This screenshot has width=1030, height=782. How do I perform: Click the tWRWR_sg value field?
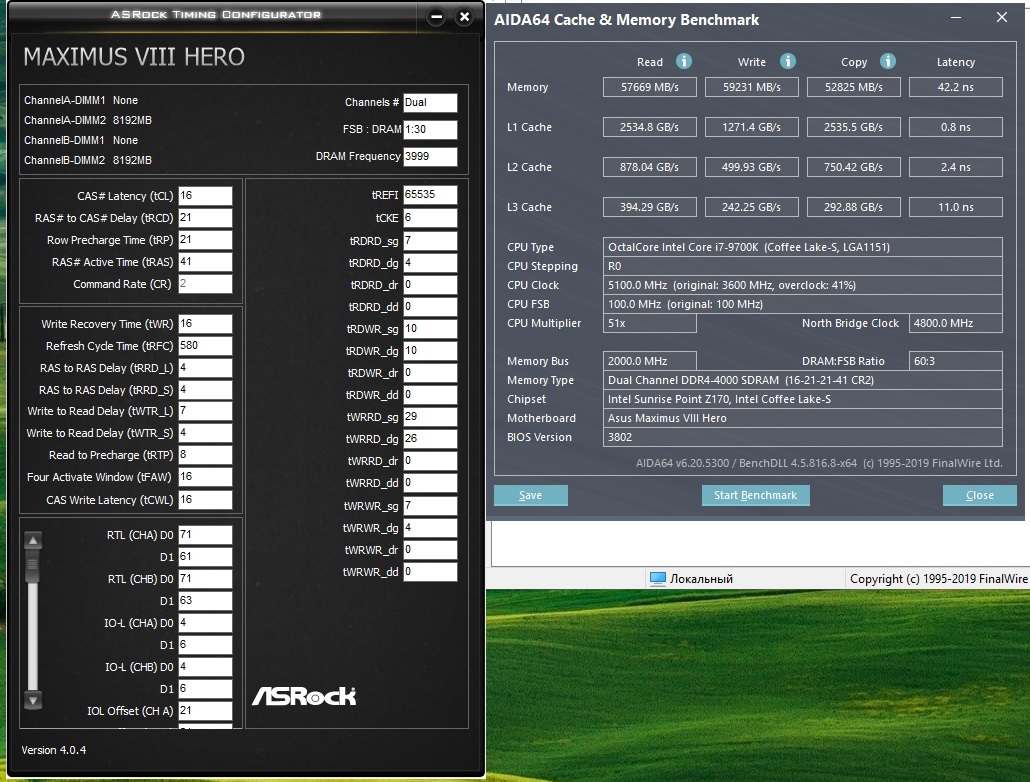click(430, 505)
